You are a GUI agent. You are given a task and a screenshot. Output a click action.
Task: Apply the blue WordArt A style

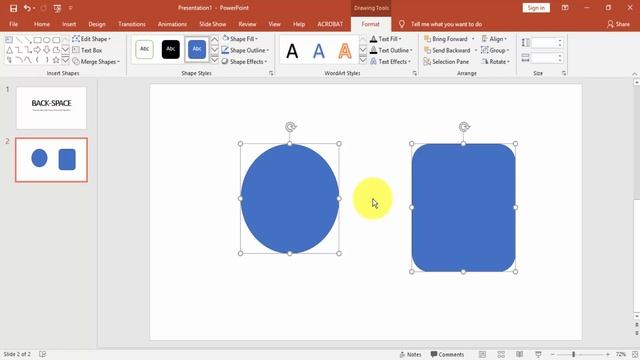point(319,51)
